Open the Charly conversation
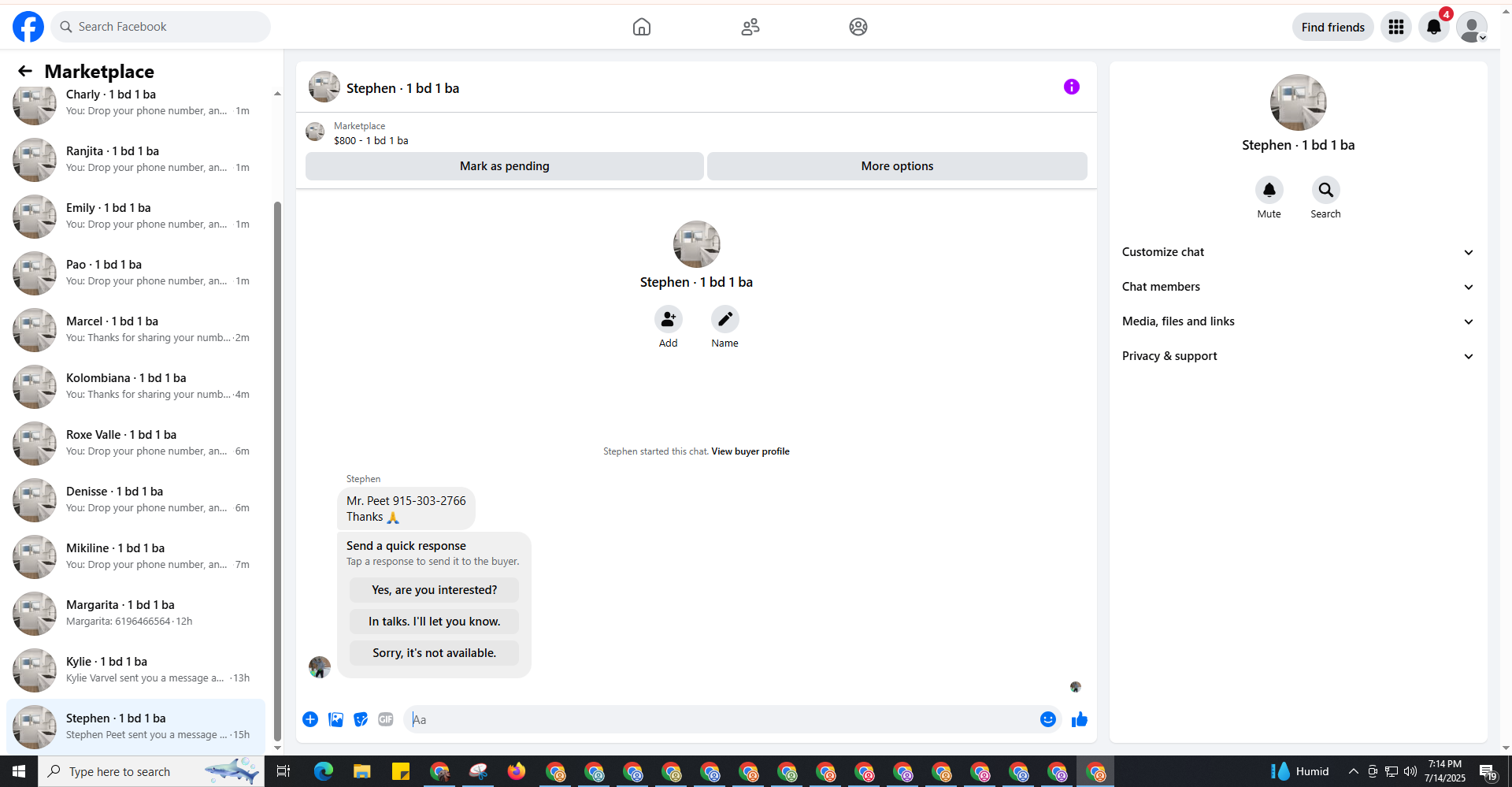The image size is (1512, 787). (135, 103)
